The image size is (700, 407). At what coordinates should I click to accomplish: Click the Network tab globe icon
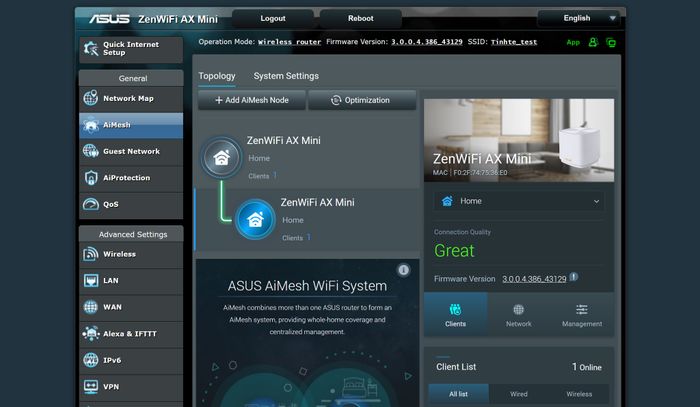[518, 309]
